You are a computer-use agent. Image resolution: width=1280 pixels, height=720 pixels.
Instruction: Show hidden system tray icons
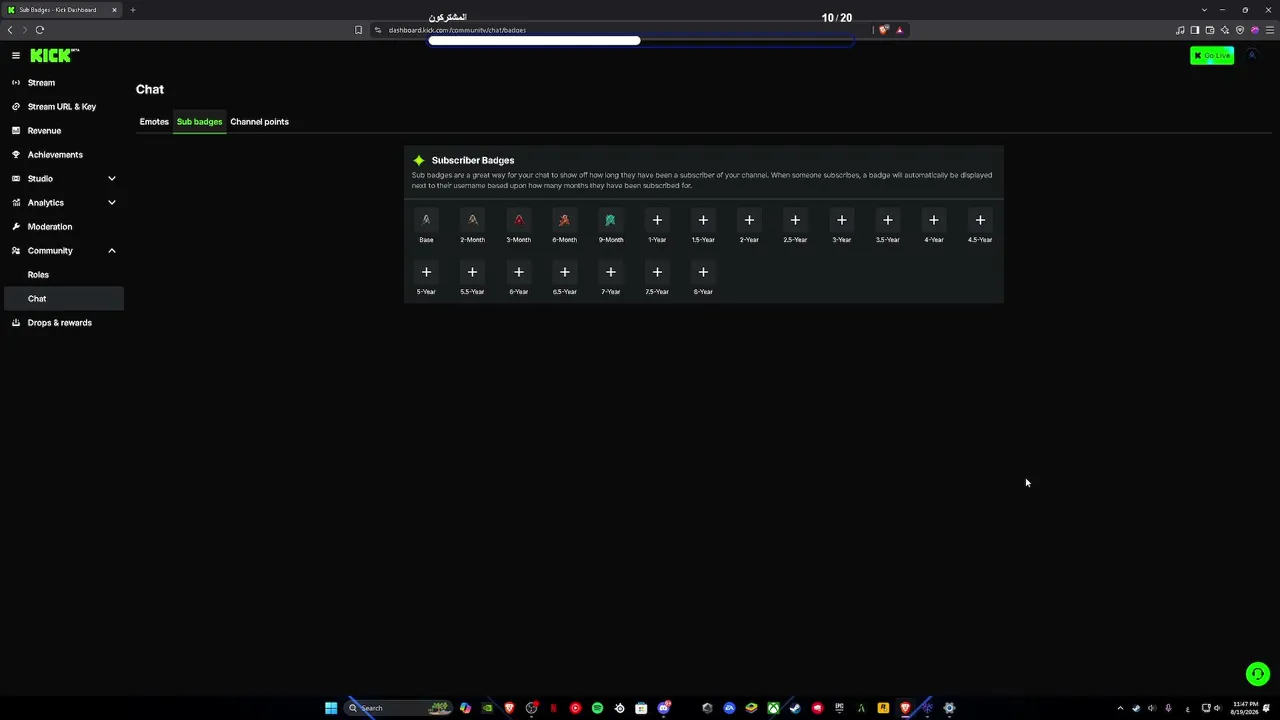(1120, 708)
